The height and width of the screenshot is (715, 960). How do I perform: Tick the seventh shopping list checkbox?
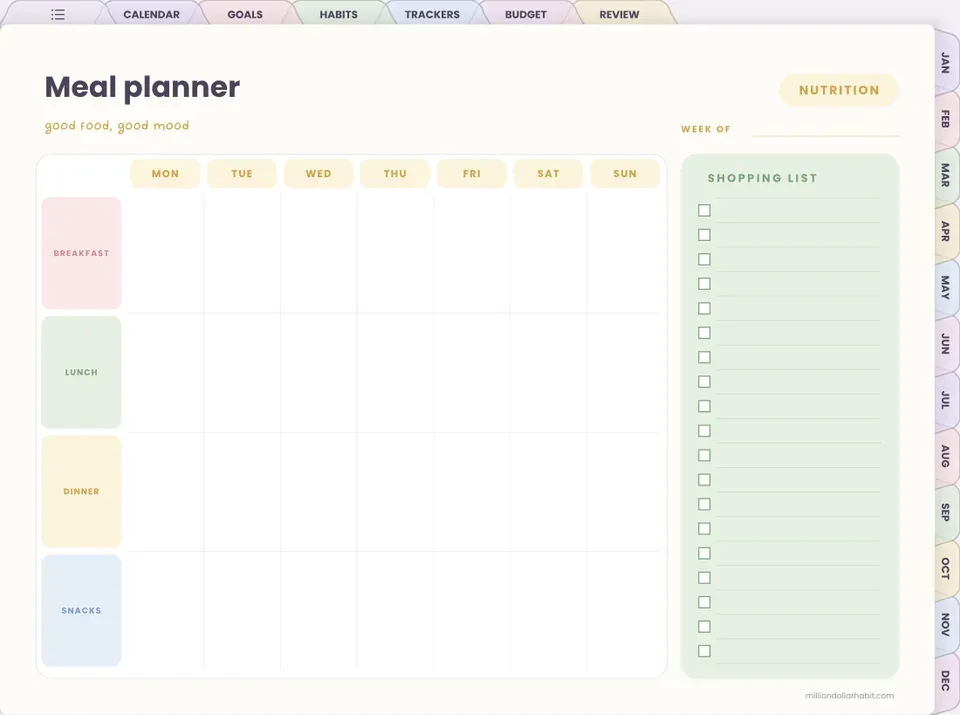[705, 358]
